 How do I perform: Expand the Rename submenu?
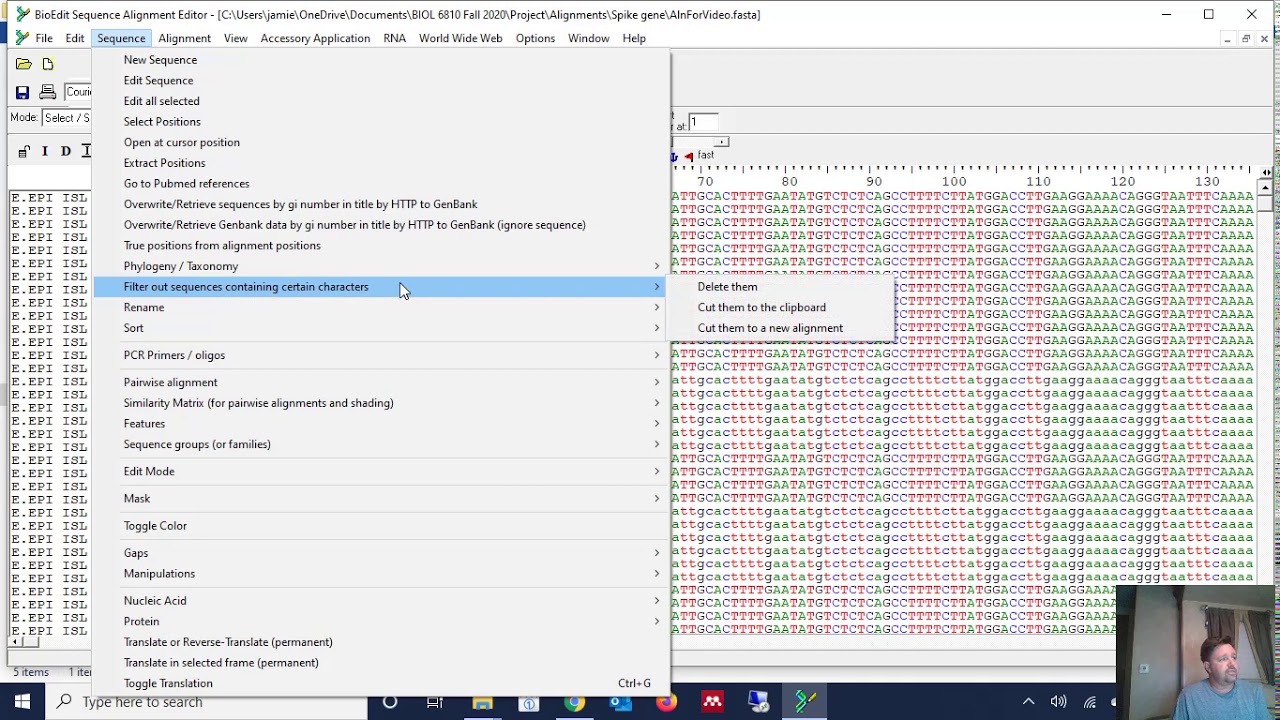(x=381, y=308)
